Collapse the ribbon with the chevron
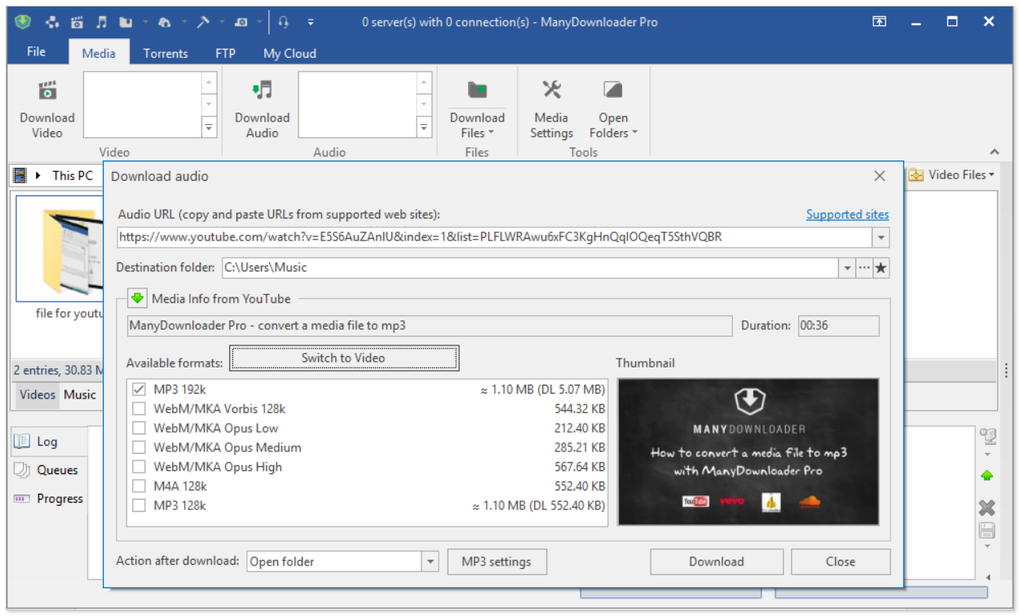 [x=995, y=152]
